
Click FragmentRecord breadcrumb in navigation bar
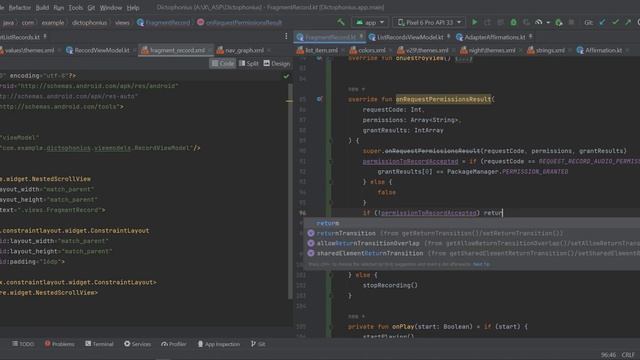[x=163, y=22]
